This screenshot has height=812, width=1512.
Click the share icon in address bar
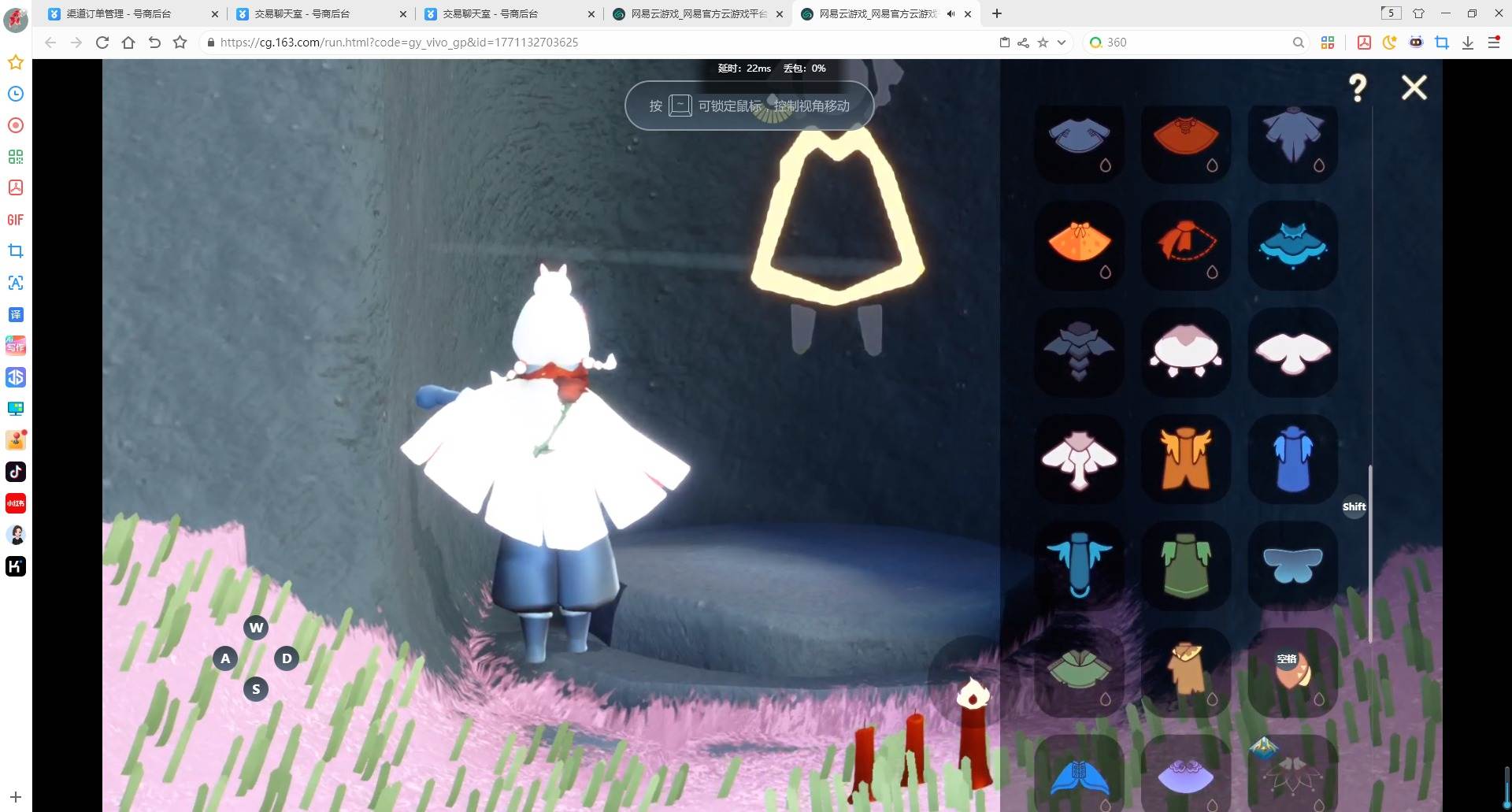coord(1023,43)
